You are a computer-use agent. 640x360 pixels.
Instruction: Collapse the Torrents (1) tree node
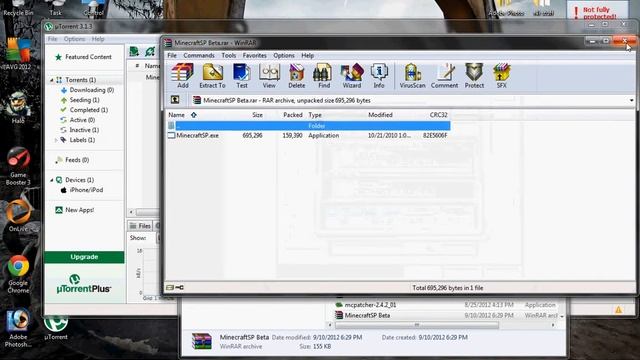tap(51, 80)
